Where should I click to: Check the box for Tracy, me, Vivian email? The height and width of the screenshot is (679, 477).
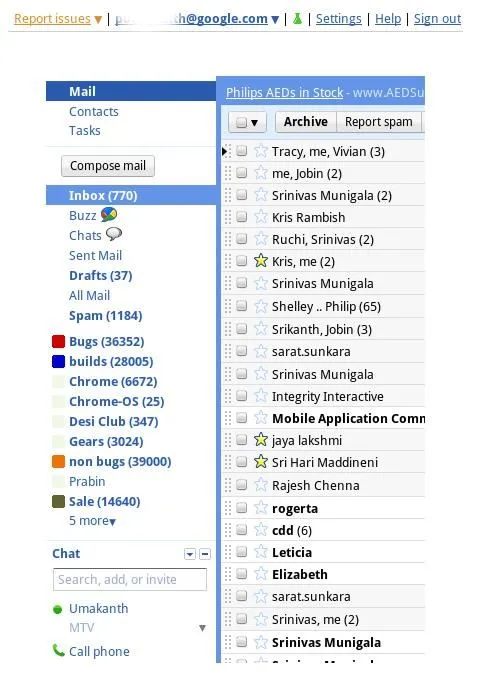pos(242,151)
